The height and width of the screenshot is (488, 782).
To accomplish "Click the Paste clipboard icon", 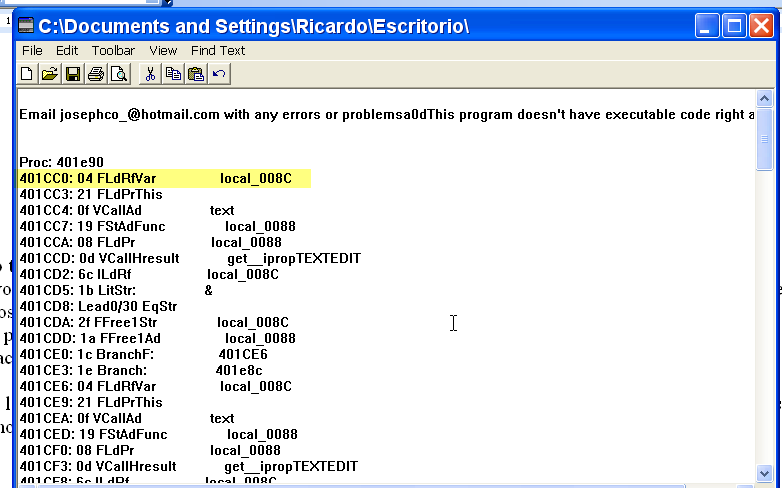I will point(196,73).
